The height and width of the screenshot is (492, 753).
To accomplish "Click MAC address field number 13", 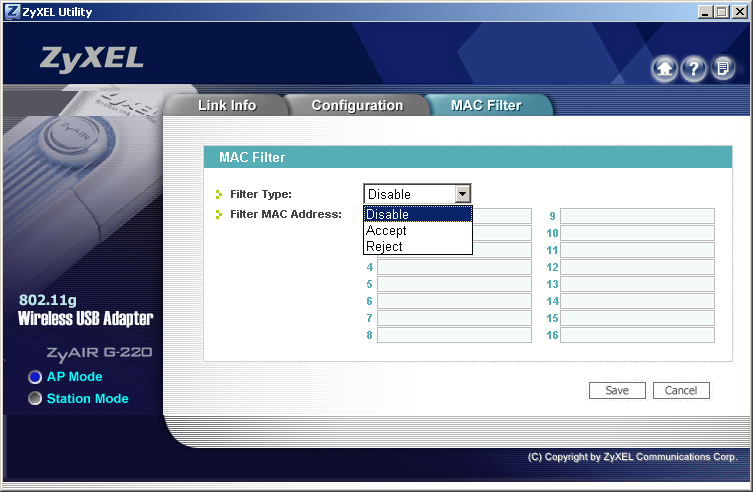I will point(637,284).
